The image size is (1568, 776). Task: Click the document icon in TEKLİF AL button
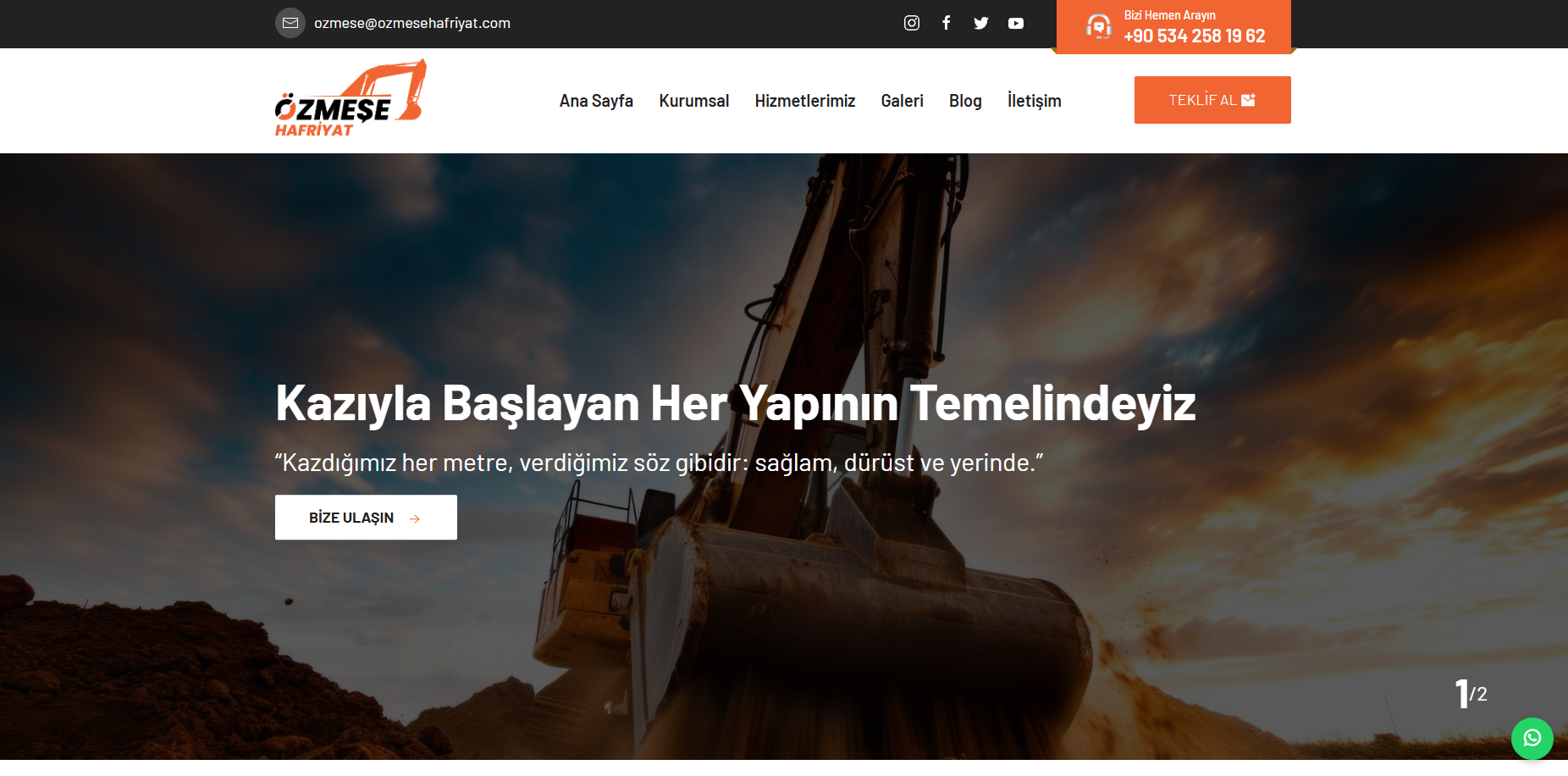[x=1248, y=99]
